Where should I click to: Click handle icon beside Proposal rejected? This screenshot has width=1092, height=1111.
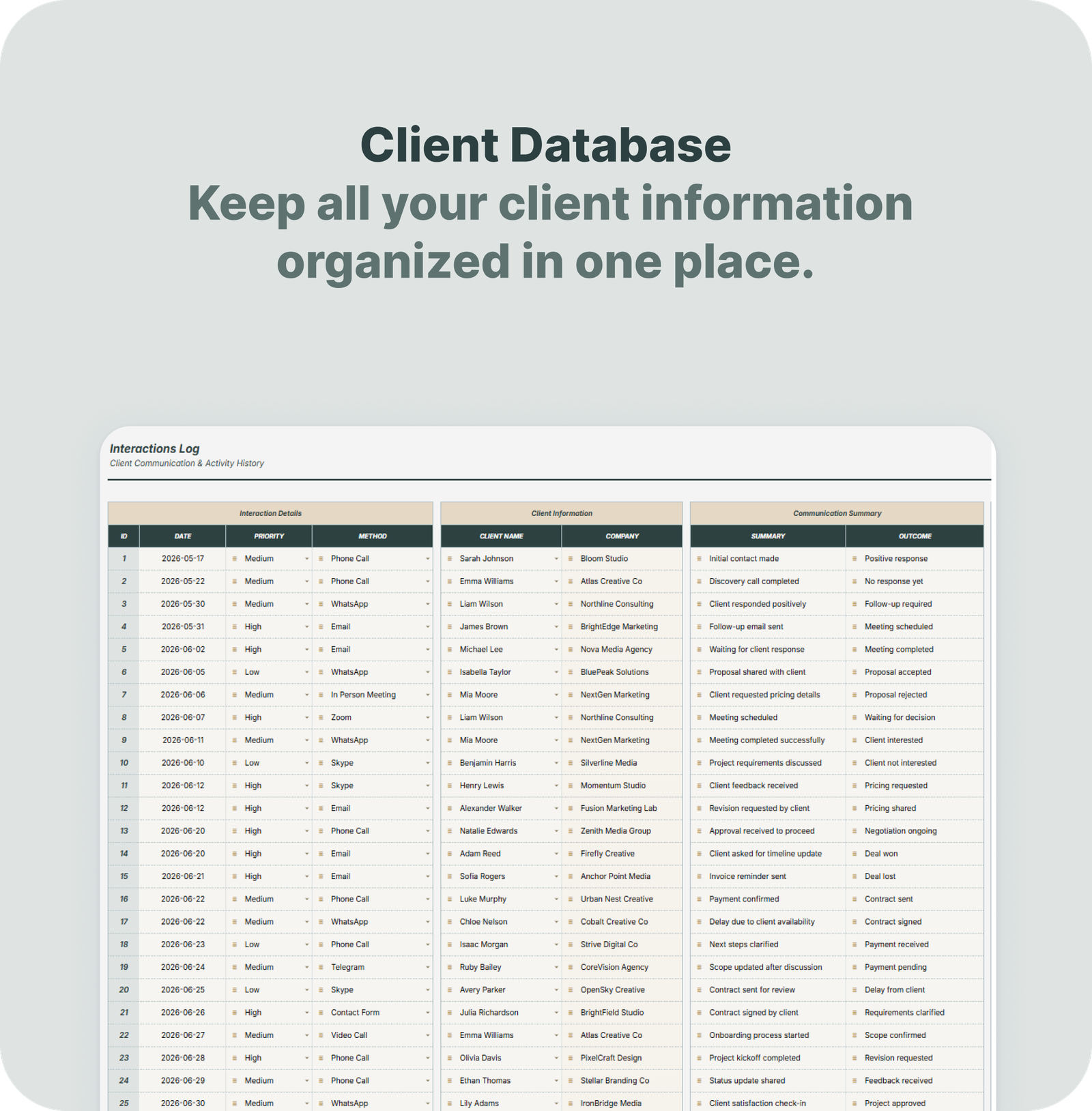tap(854, 695)
